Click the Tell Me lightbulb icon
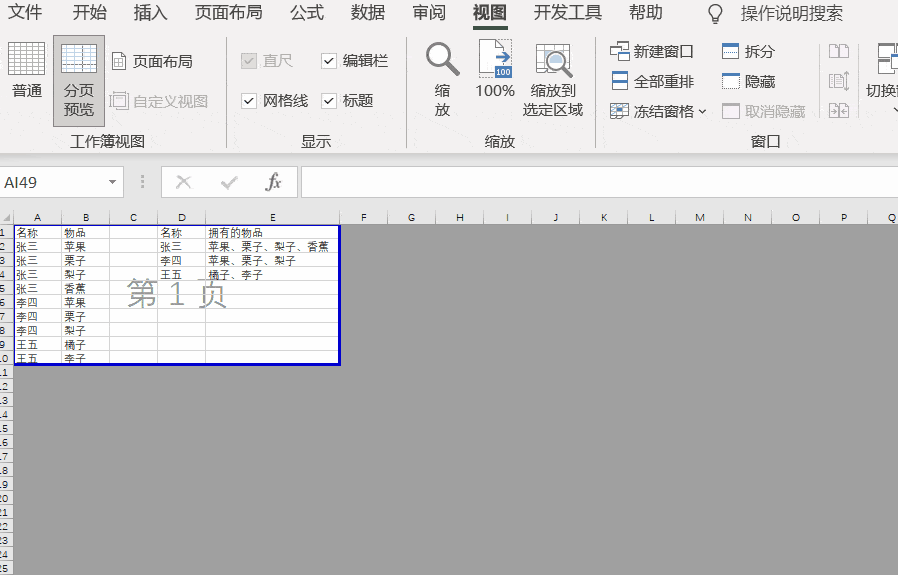 click(x=715, y=13)
